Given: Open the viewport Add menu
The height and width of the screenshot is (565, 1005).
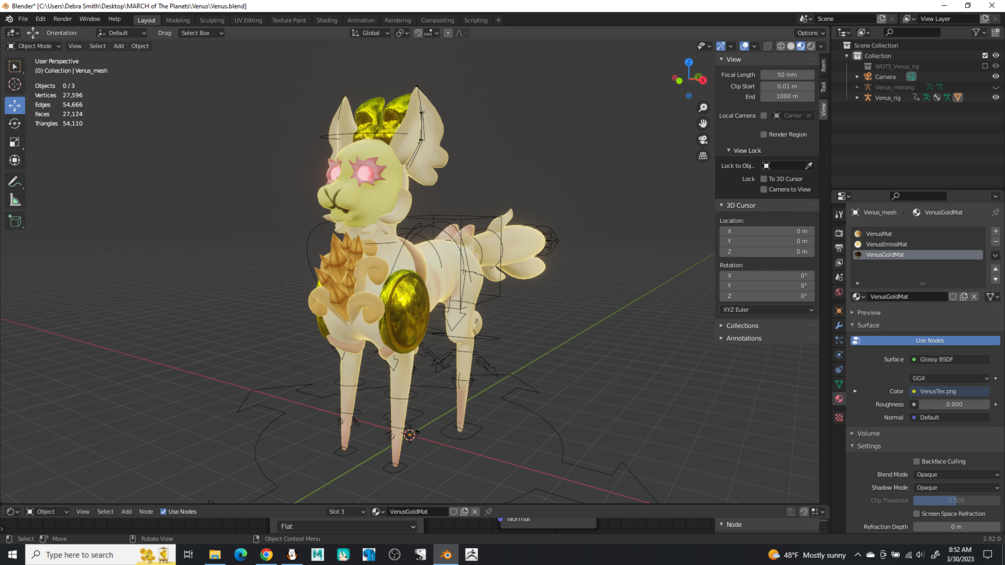Looking at the screenshot, I should tap(119, 46).
